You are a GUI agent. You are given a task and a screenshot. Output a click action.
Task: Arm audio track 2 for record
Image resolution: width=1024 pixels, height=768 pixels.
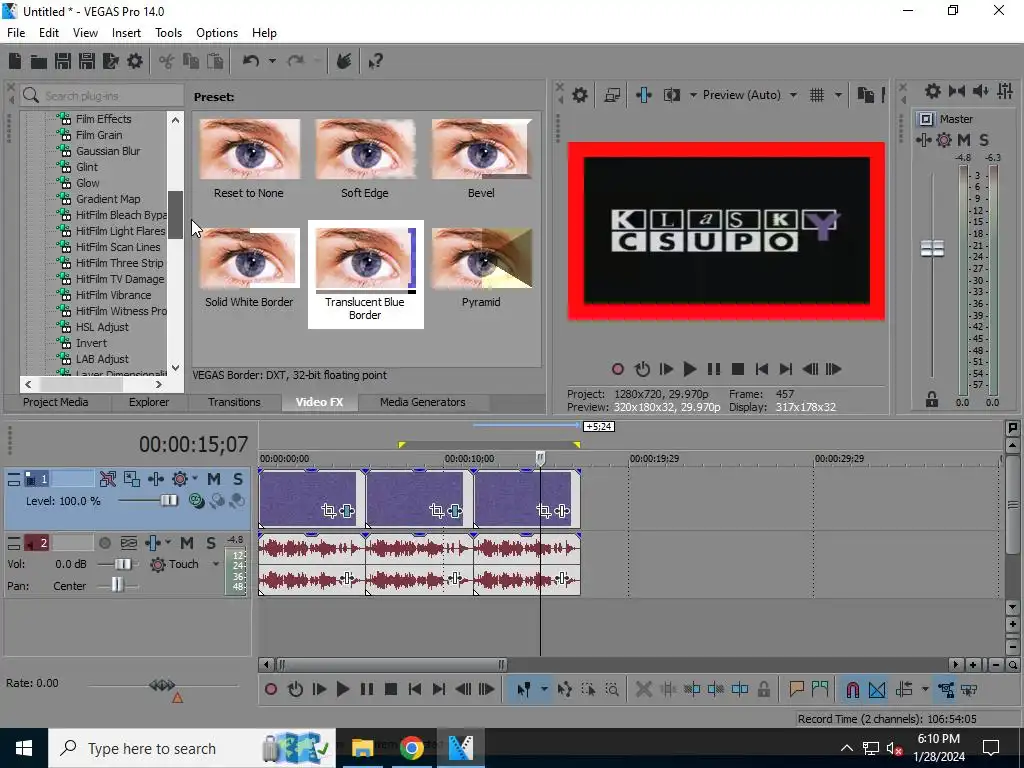[x=104, y=543]
